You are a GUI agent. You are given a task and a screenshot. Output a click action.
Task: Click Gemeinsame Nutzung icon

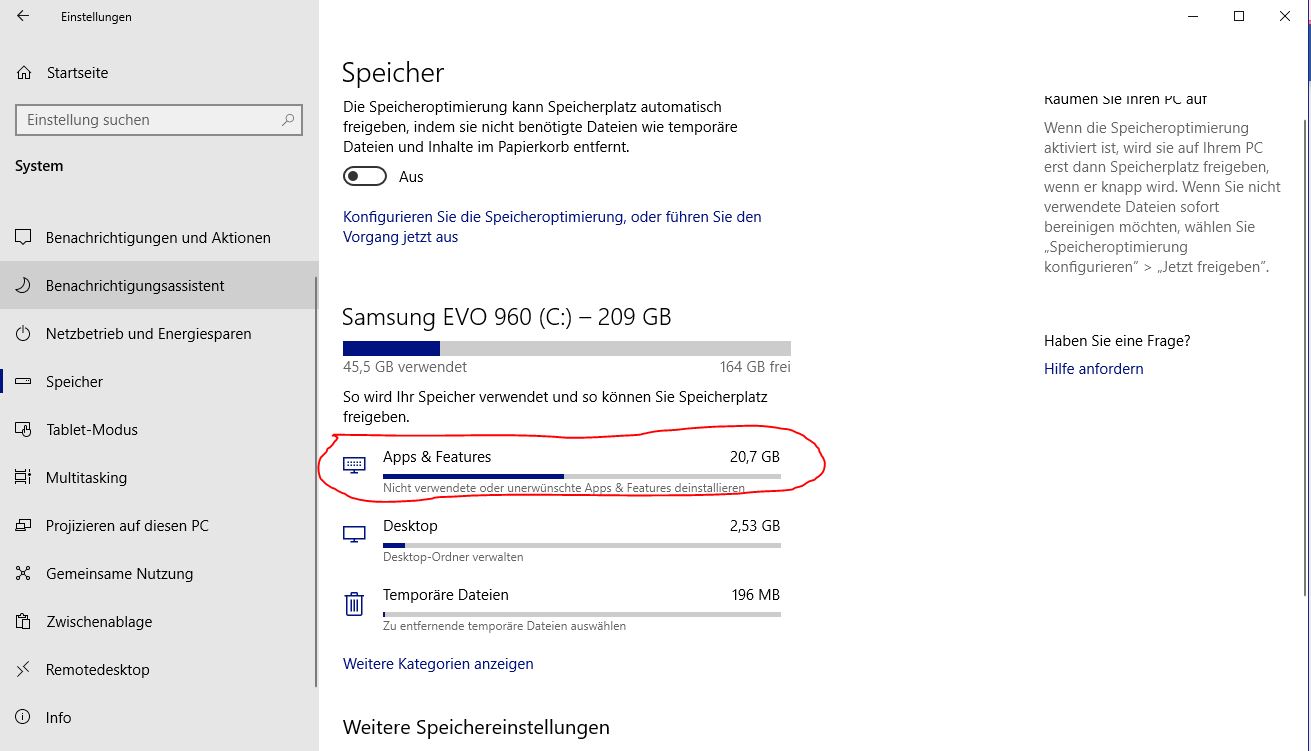click(x=24, y=574)
